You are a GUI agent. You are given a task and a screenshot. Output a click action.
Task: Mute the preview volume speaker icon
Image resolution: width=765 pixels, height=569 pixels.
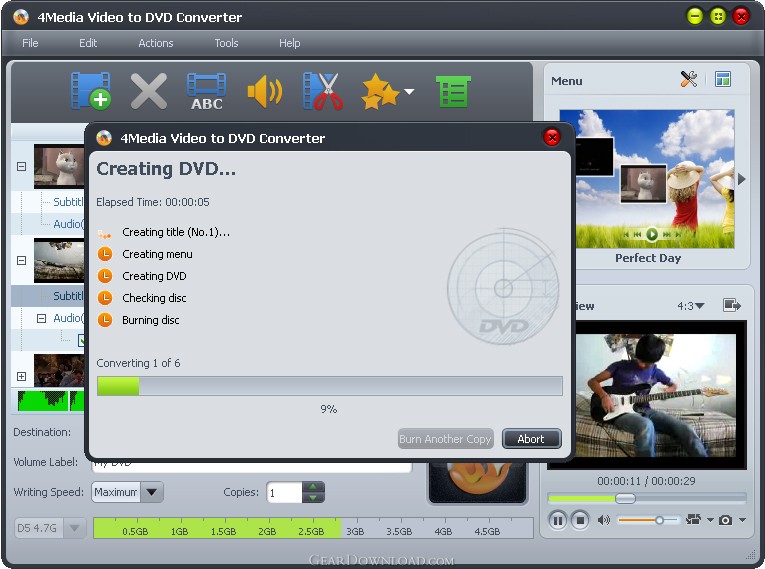click(x=604, y=520)
